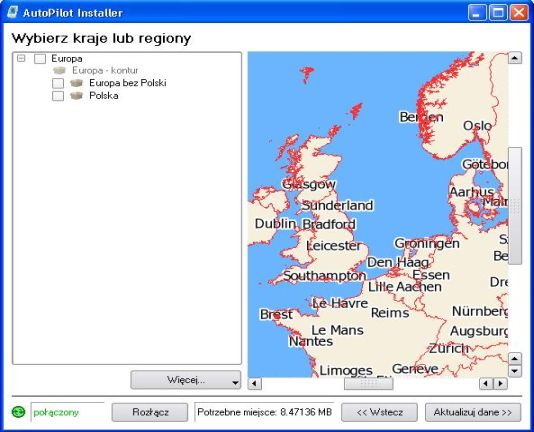Minimize the AutoPilot Installer window
Image resolution: width=534 pixels, height=432 pixels.
[x=477, y=13]
